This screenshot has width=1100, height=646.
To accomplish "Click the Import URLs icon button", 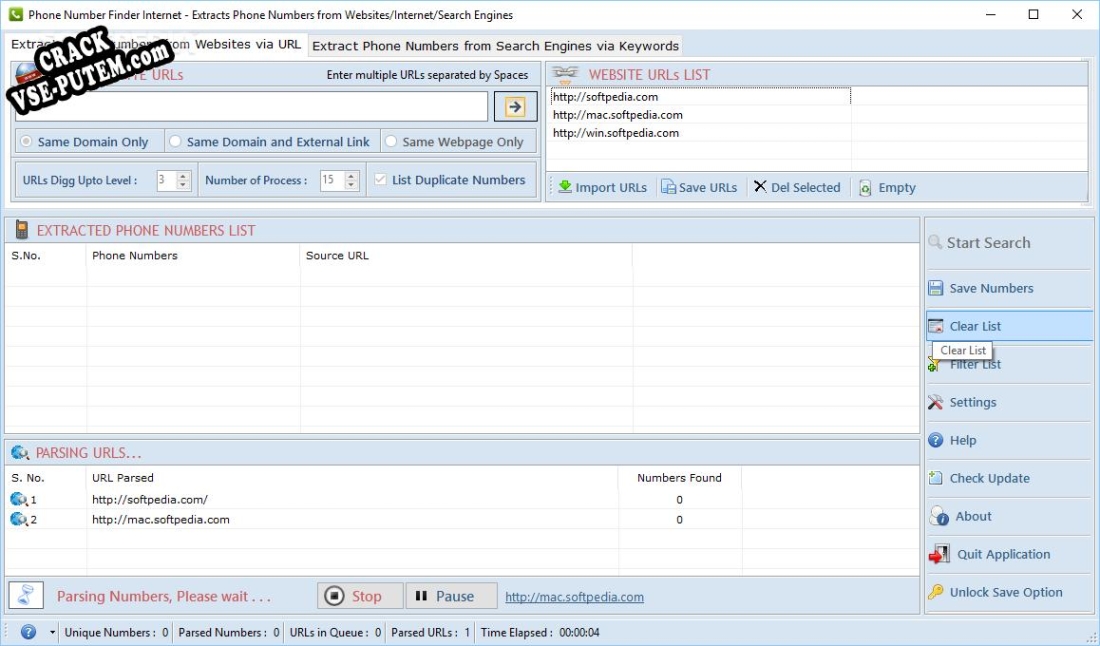I will (x=565, y=187).
